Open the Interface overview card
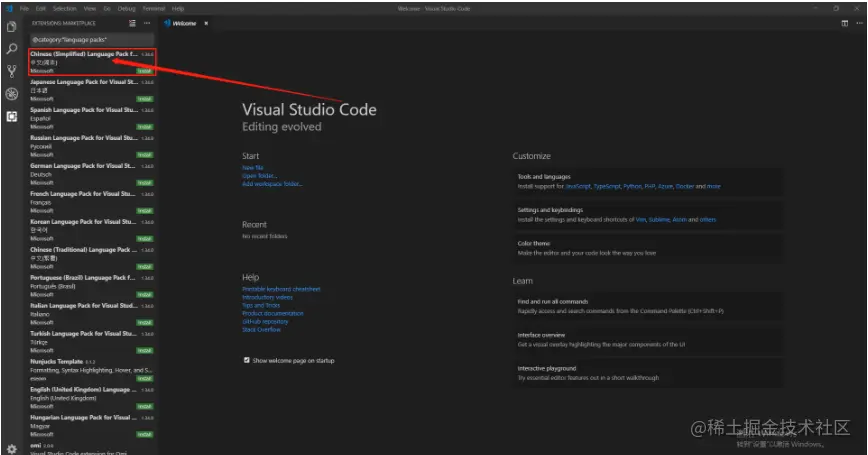The width and height of the screenshot is (868, 455). 648,339
